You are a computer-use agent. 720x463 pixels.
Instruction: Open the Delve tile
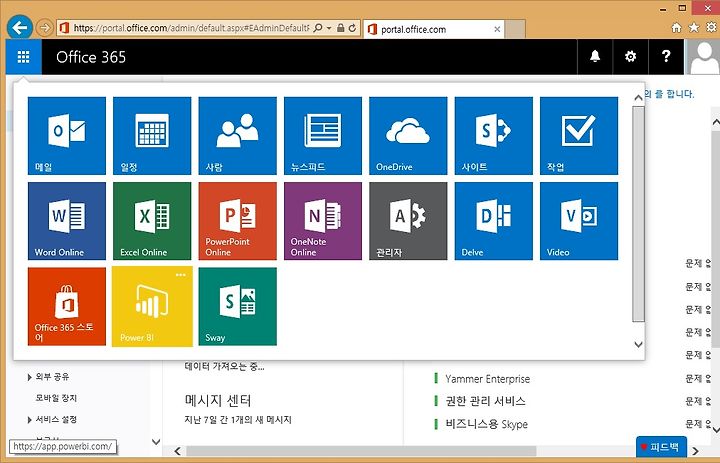[x=494, y=221]
